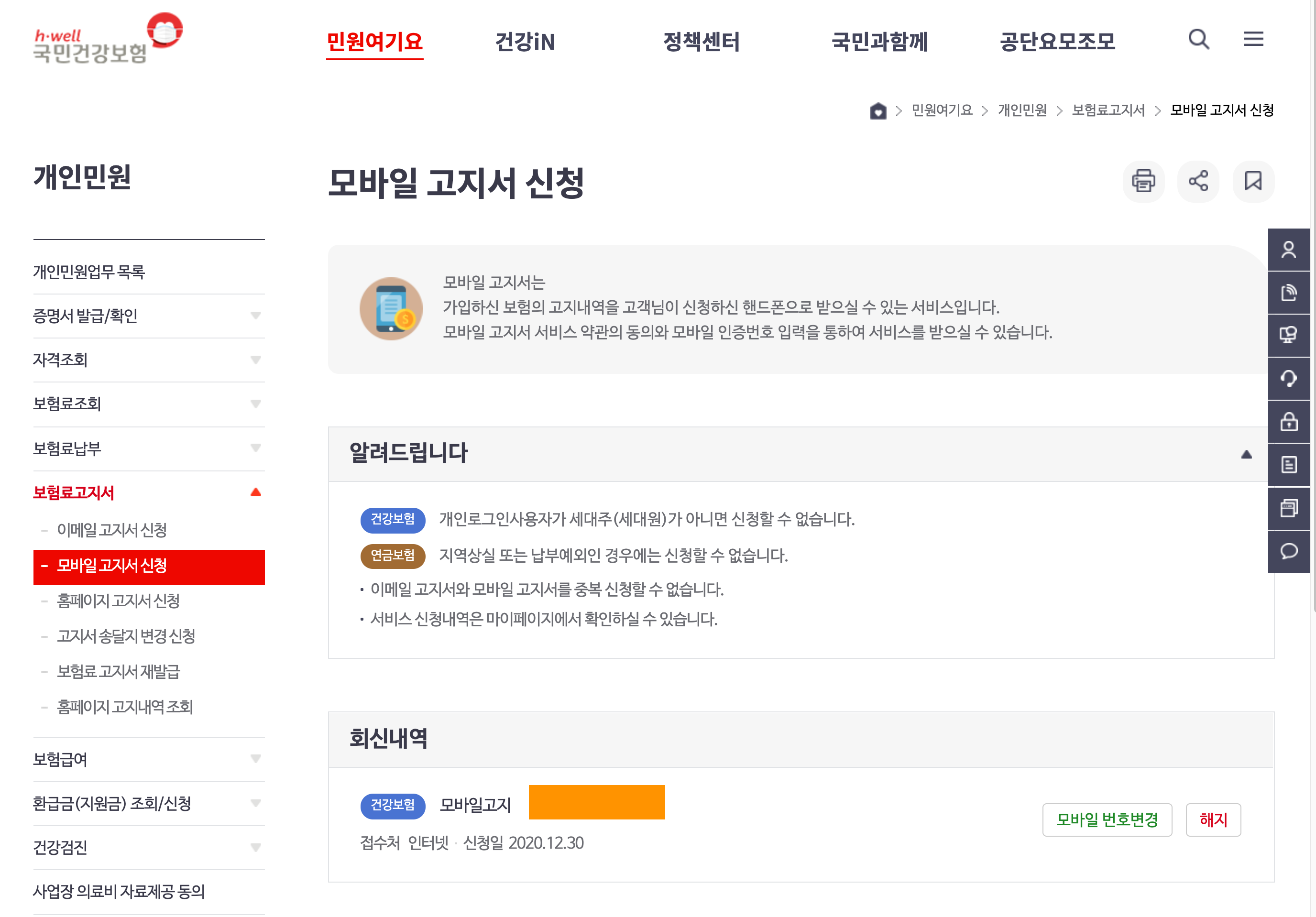Image resolution: width=1316 pixels, height=917 pixels.
Task: Click the print page icon
Action: (x=1143, y=181)
